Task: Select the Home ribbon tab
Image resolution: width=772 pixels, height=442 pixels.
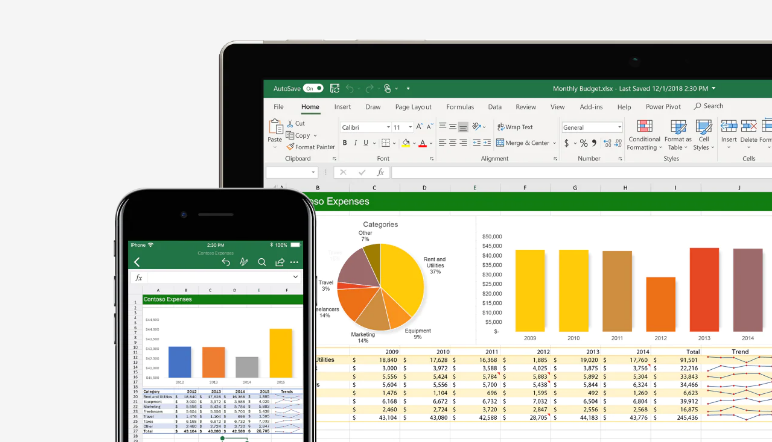Action: tap(310, 107)
